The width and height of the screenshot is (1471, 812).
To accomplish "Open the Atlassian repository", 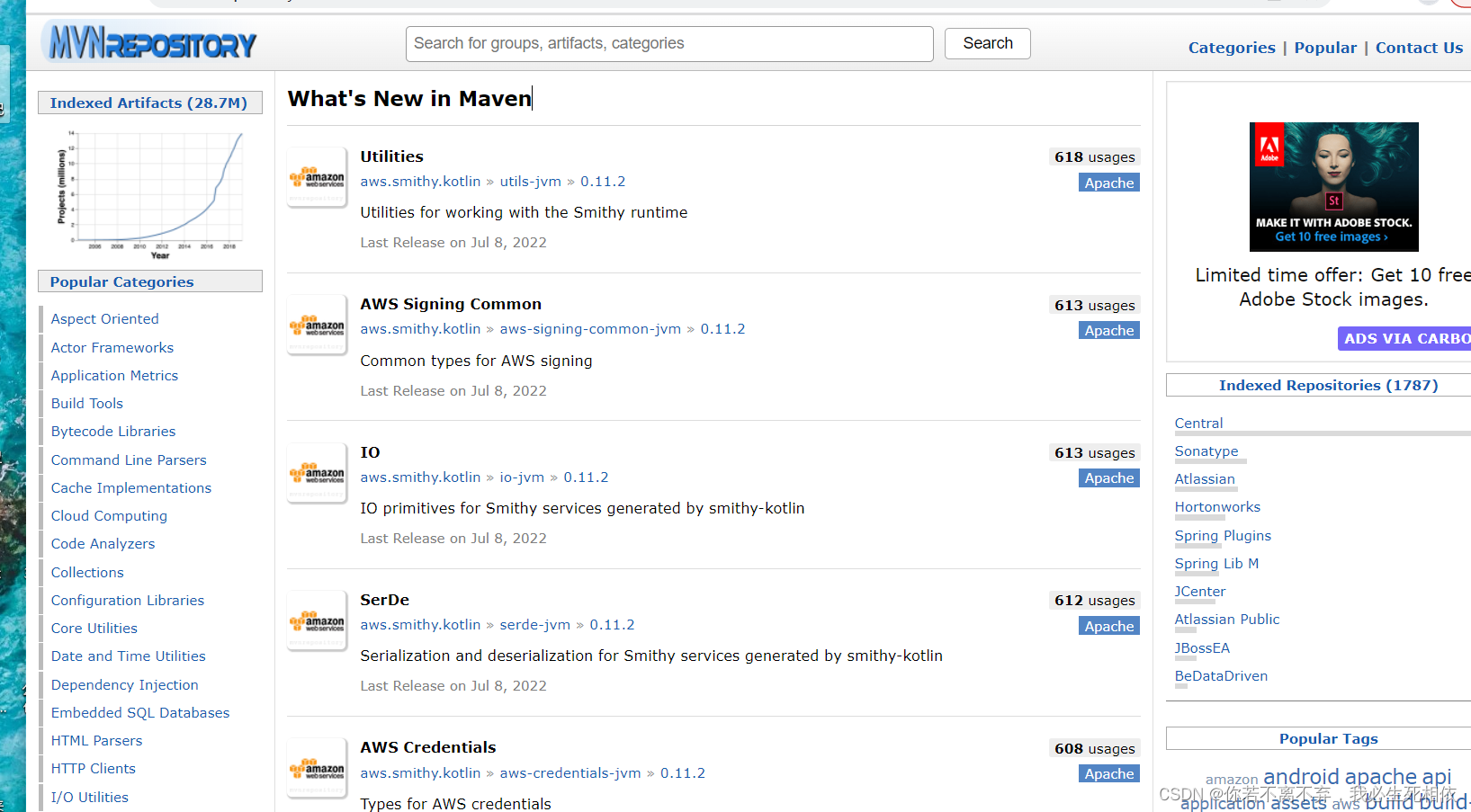I will (x=1205, y=478).
